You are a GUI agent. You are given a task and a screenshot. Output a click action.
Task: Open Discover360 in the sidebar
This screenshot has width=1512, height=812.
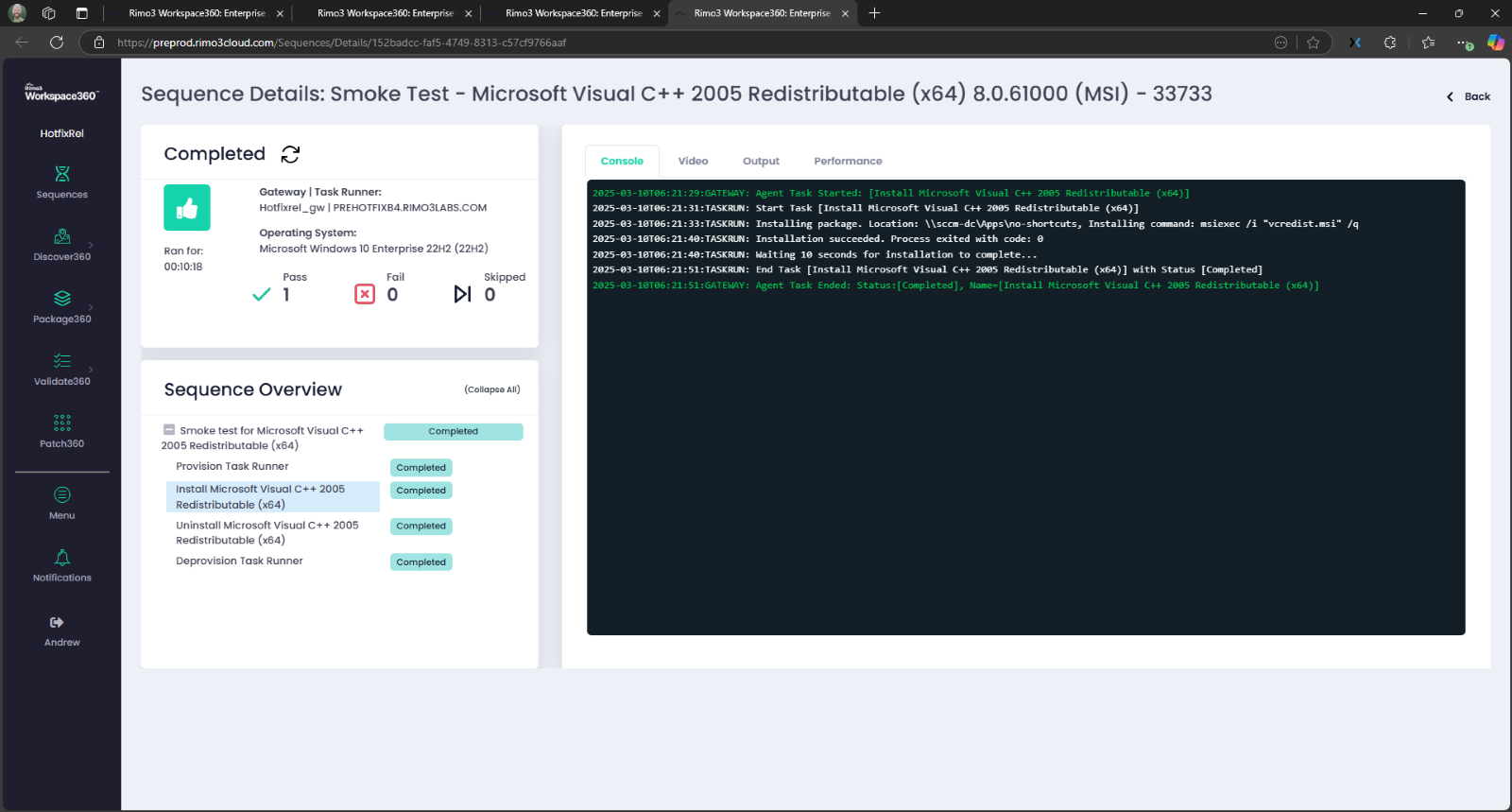pos(62,237)
